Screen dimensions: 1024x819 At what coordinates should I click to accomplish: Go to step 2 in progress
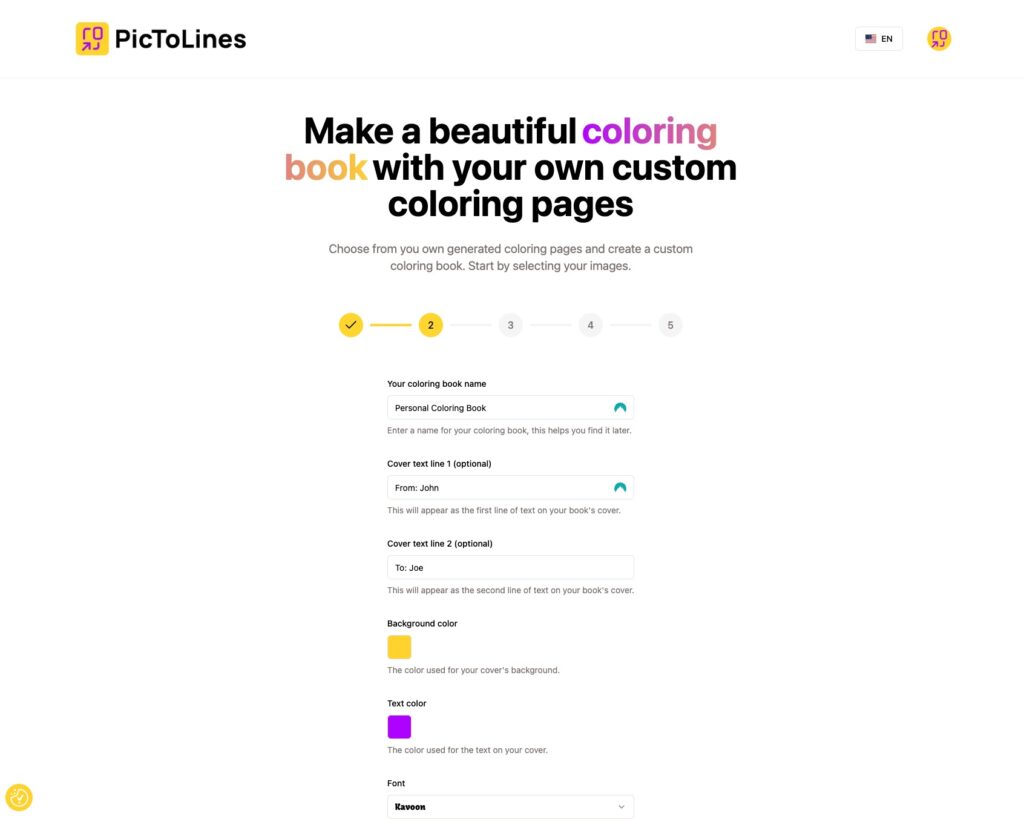430,325
